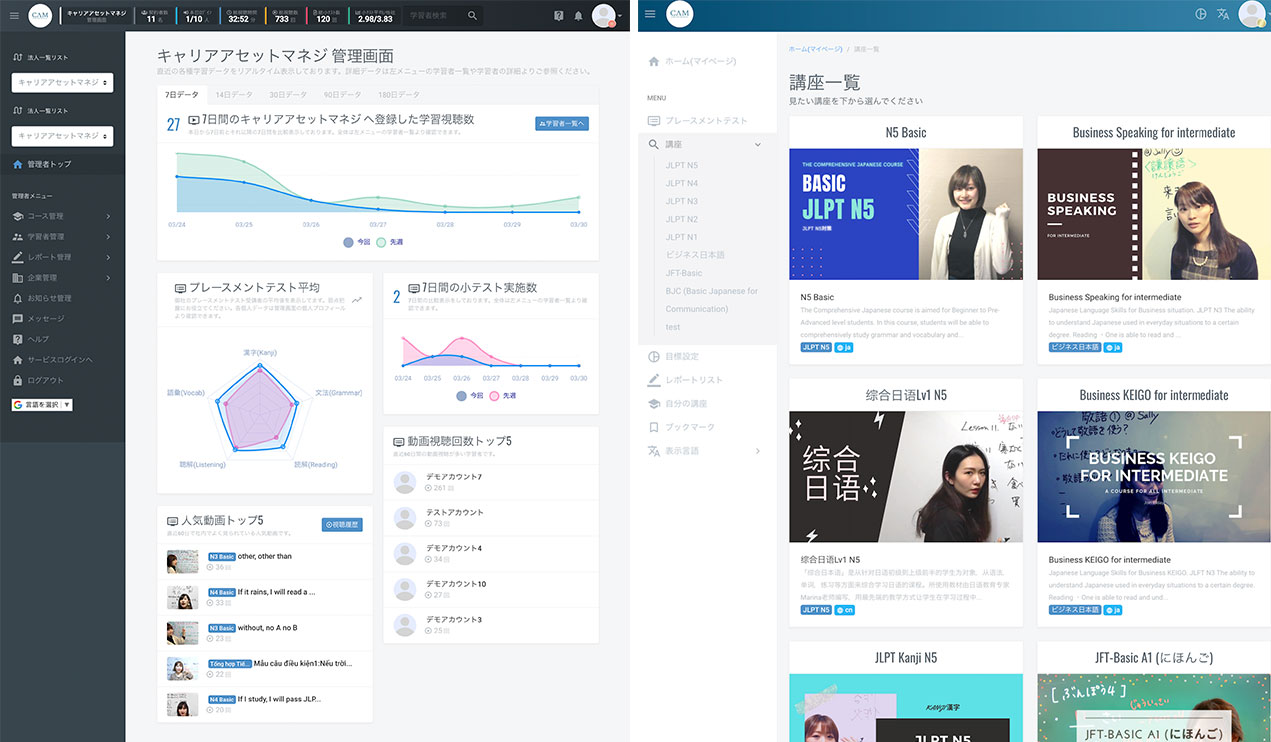Open the hamburger menu in admin panel

tap(14, 15)
